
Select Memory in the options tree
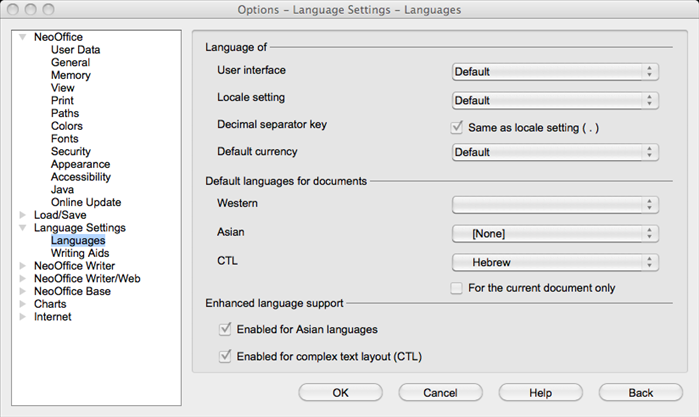click(71, 75)
